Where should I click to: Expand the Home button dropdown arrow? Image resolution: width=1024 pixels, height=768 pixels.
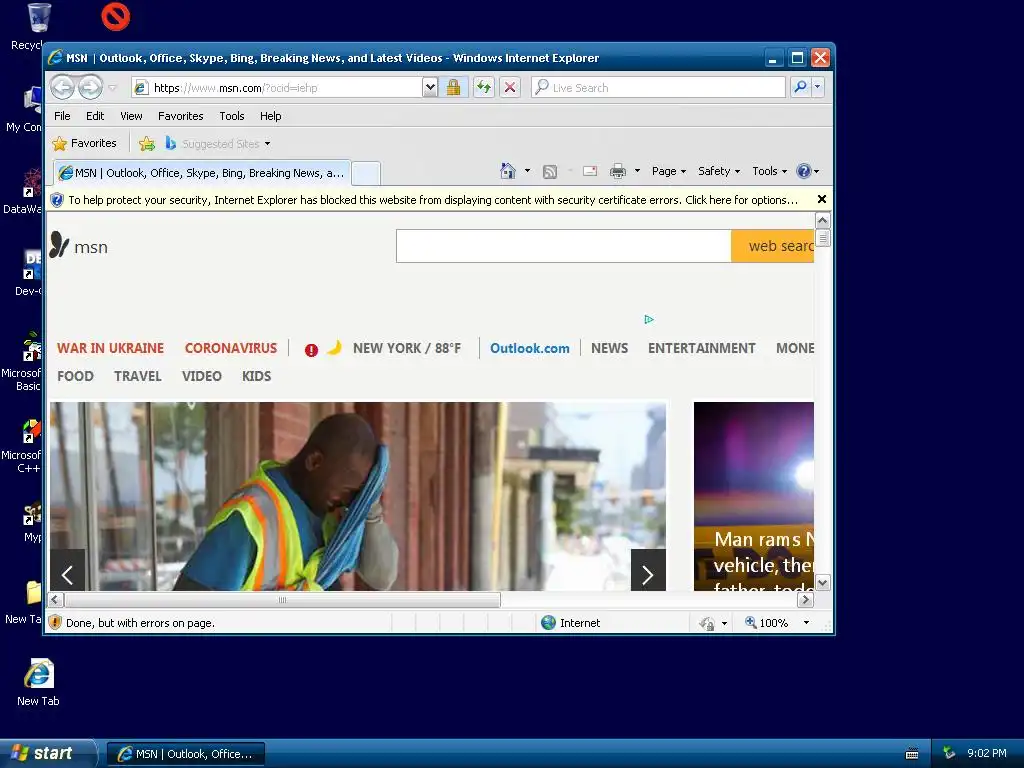coord(527,171)
